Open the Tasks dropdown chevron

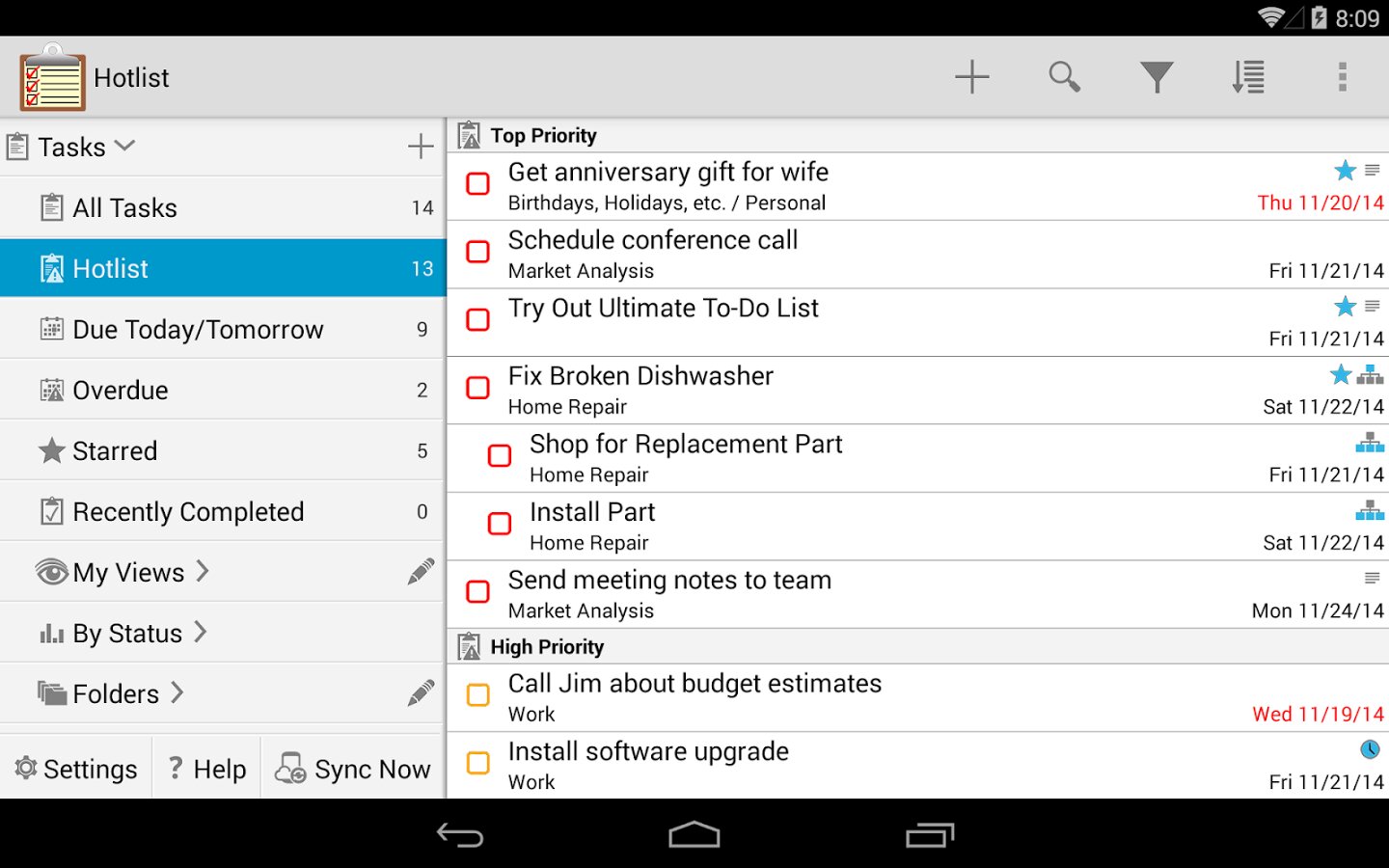(124, 147)
